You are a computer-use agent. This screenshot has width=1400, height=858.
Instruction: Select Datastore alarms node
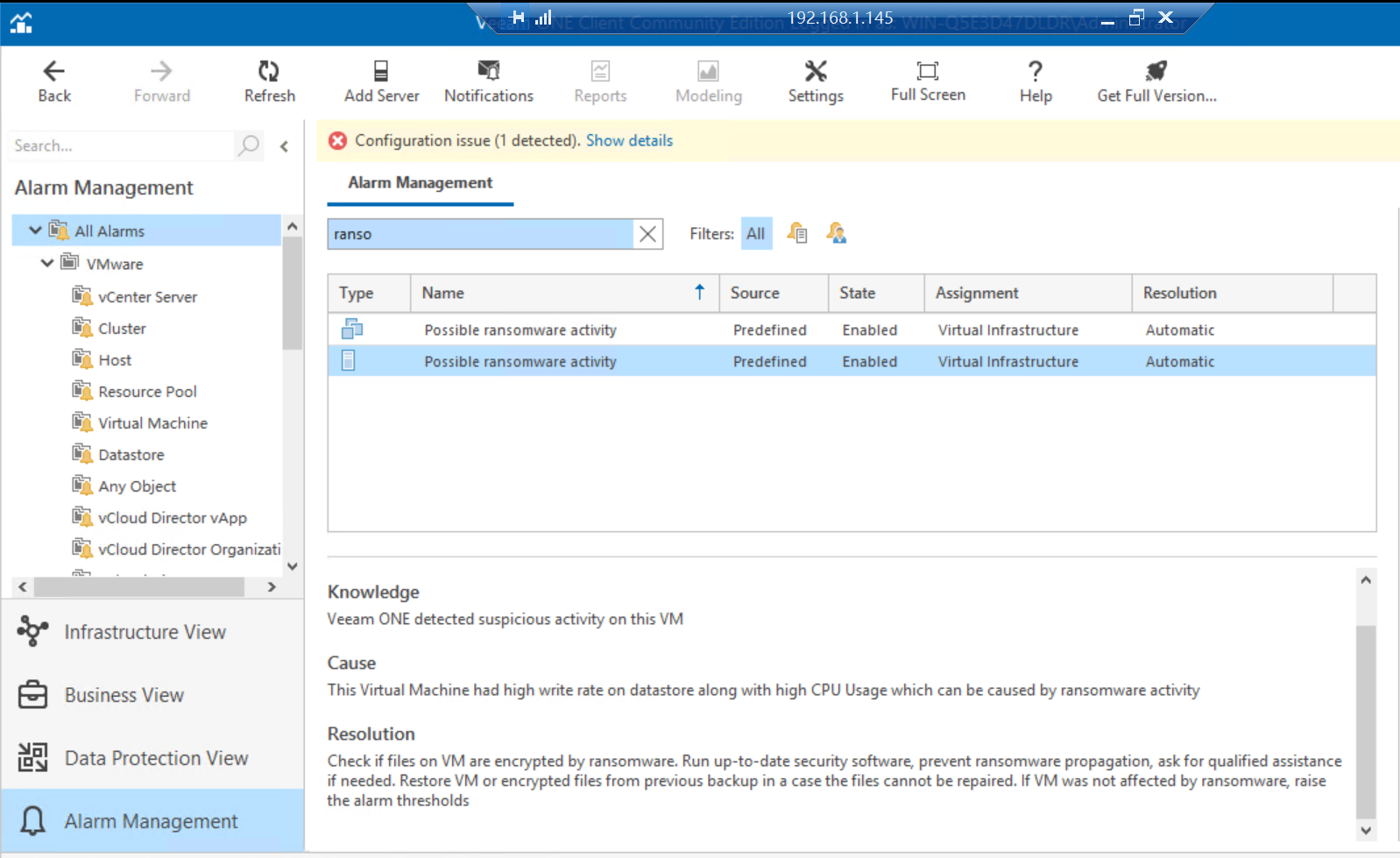[x=131, y=455]
